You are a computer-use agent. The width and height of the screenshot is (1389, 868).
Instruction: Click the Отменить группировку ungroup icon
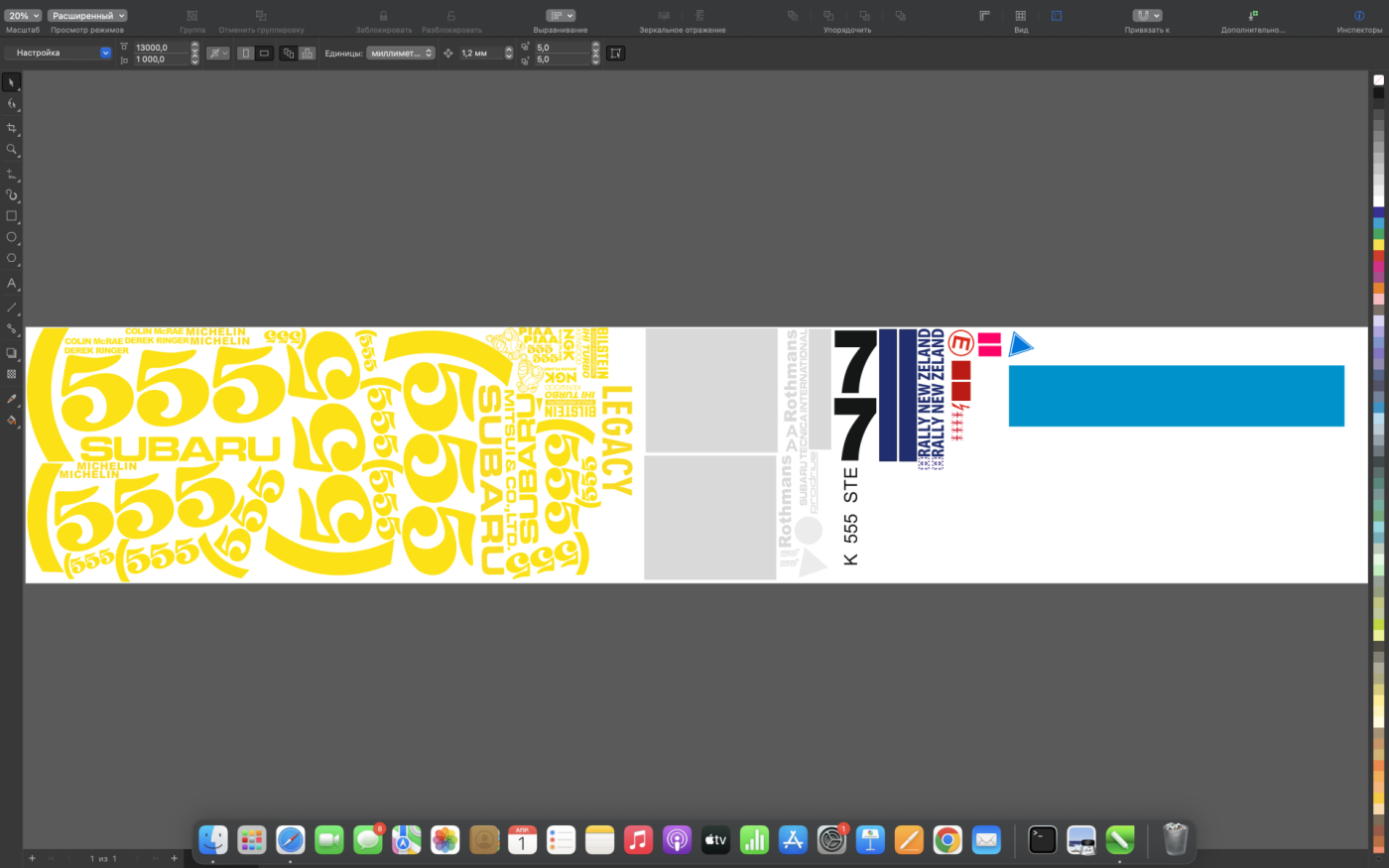261,16
